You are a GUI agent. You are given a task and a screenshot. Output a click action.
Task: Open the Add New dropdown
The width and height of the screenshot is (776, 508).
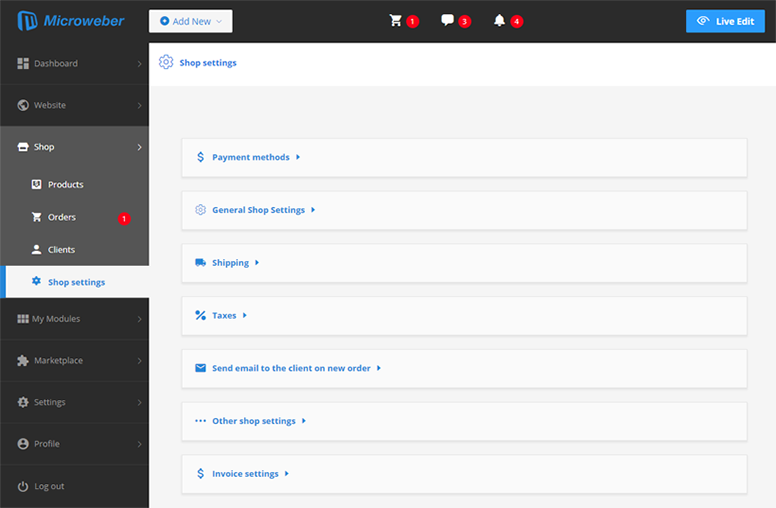click(x=191, y=21)
